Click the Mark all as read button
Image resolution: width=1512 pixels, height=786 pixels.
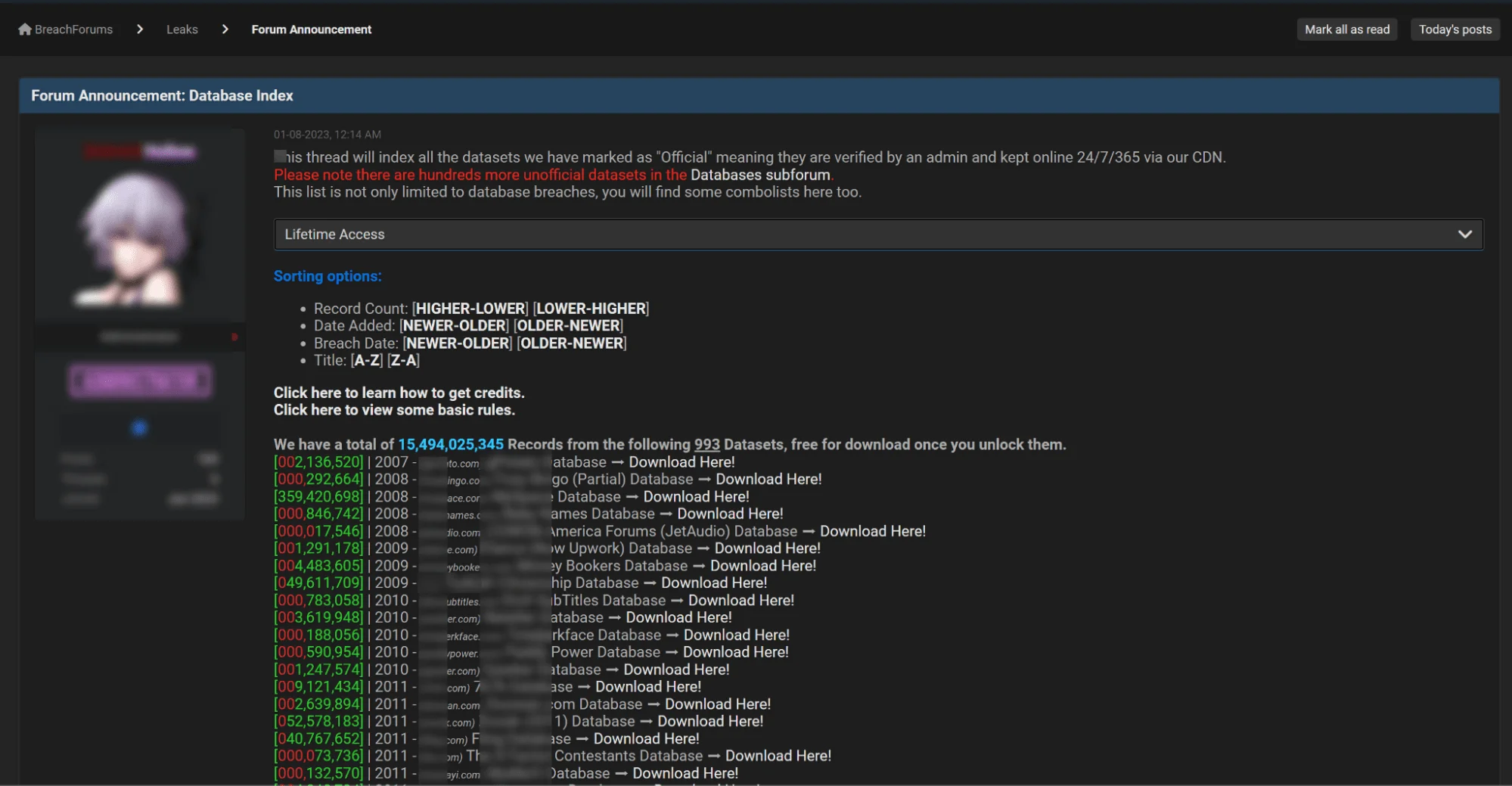pos(1347,30)
